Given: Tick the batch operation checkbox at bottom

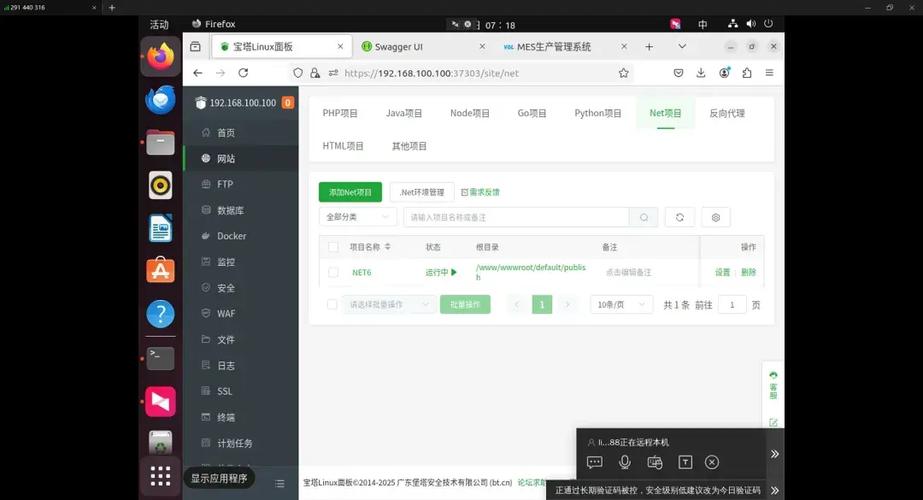Looking at the screenshot, I should tap(332, 304).
